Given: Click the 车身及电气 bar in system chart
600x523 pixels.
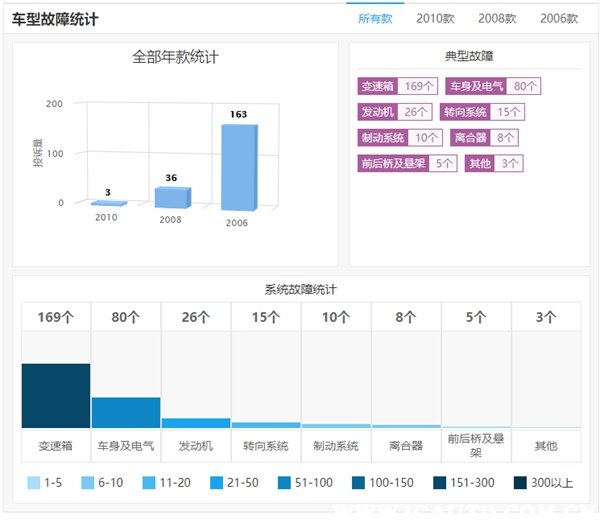Looking at the screenshot, I should [126, 412].
